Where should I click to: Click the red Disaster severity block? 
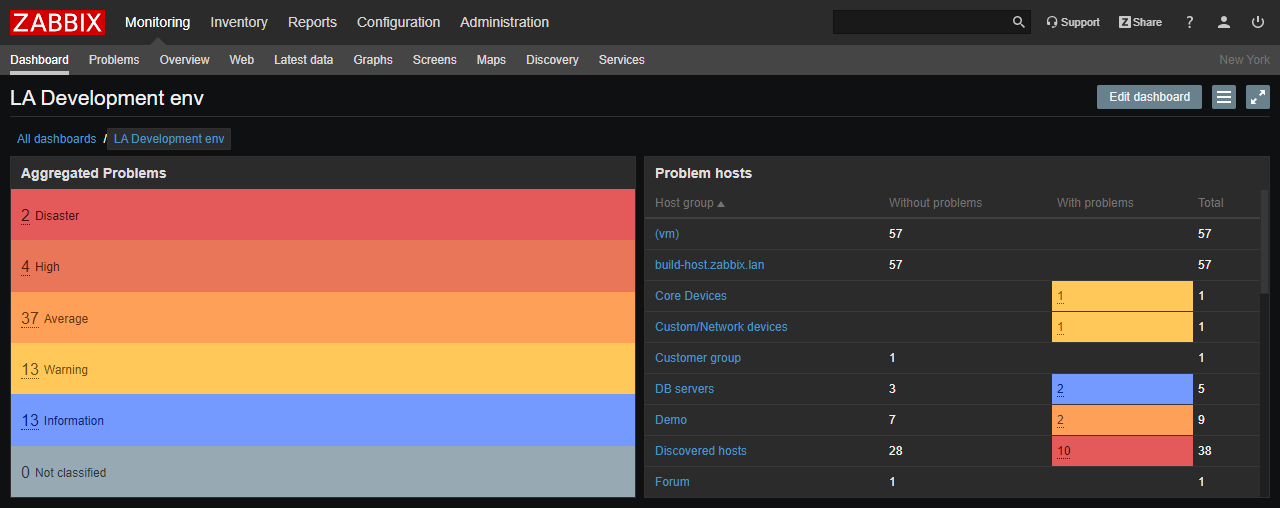click(323, 215)
